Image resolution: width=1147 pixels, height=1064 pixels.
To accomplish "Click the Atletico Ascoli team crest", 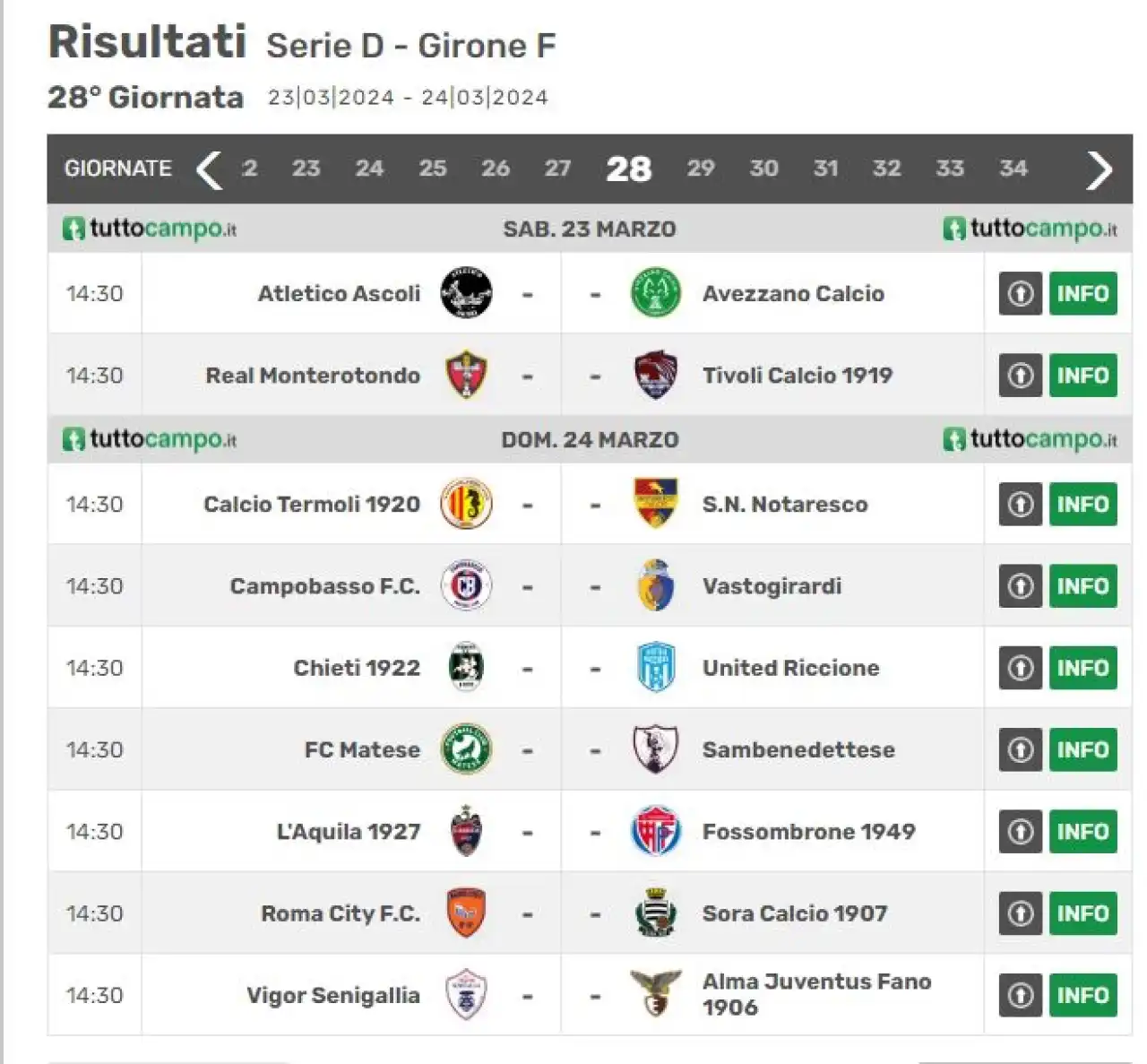I will click(x=466, y=293).
